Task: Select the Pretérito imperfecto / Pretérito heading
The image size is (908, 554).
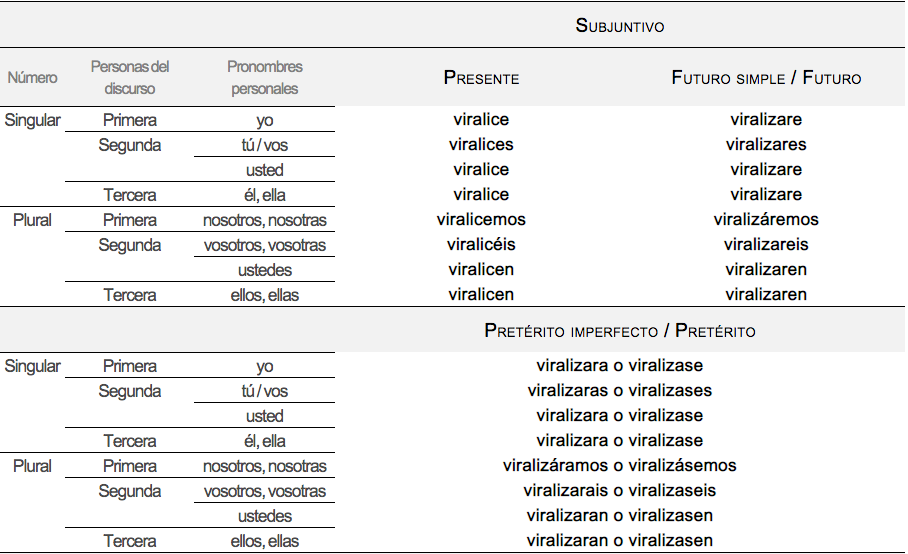Action: [620, 330]
